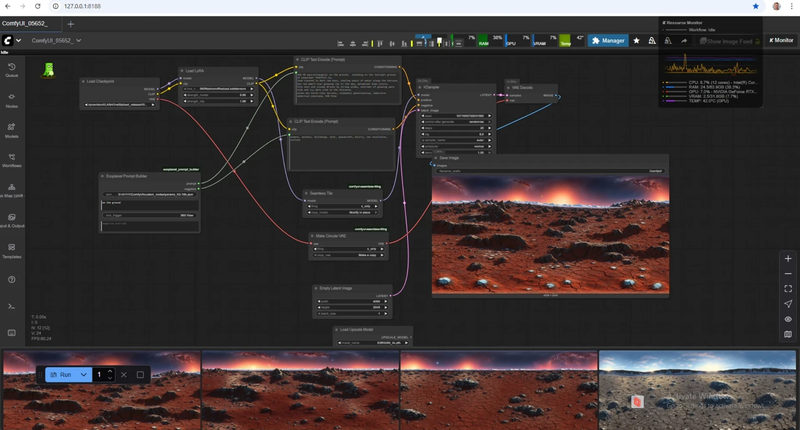Click the Manager button
The height and width of the screenshot is (430, 800).
[x=608, y=40]
